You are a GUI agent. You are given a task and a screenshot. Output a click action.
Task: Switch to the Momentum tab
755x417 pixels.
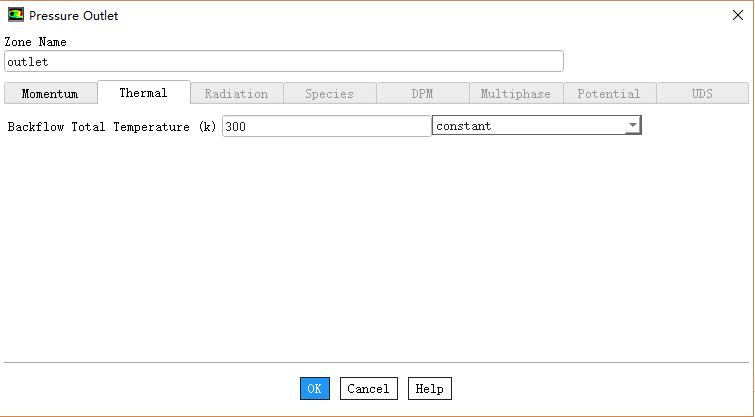tap(50, 94)
